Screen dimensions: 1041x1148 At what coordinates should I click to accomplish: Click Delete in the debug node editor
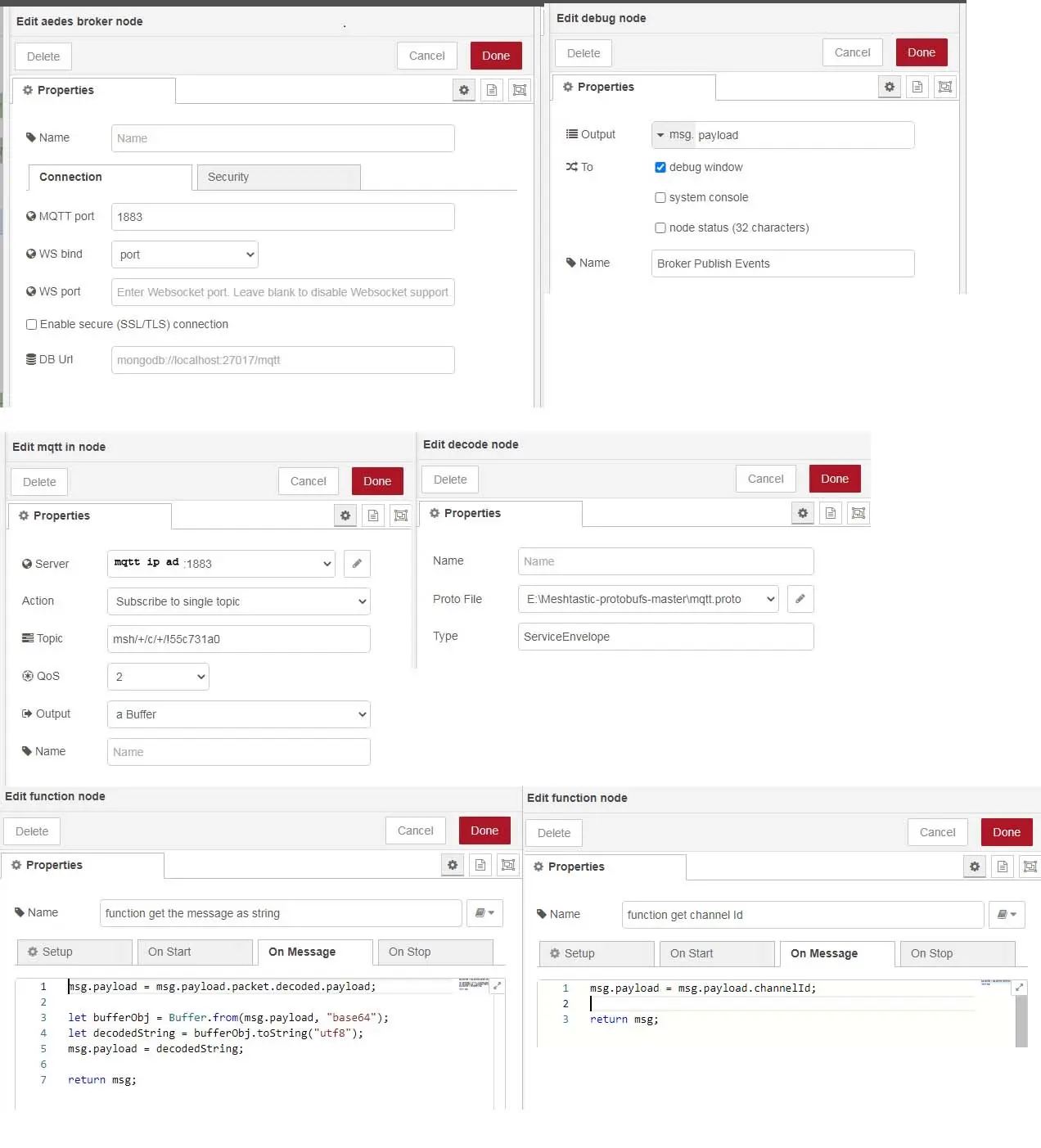pos(584,53)
